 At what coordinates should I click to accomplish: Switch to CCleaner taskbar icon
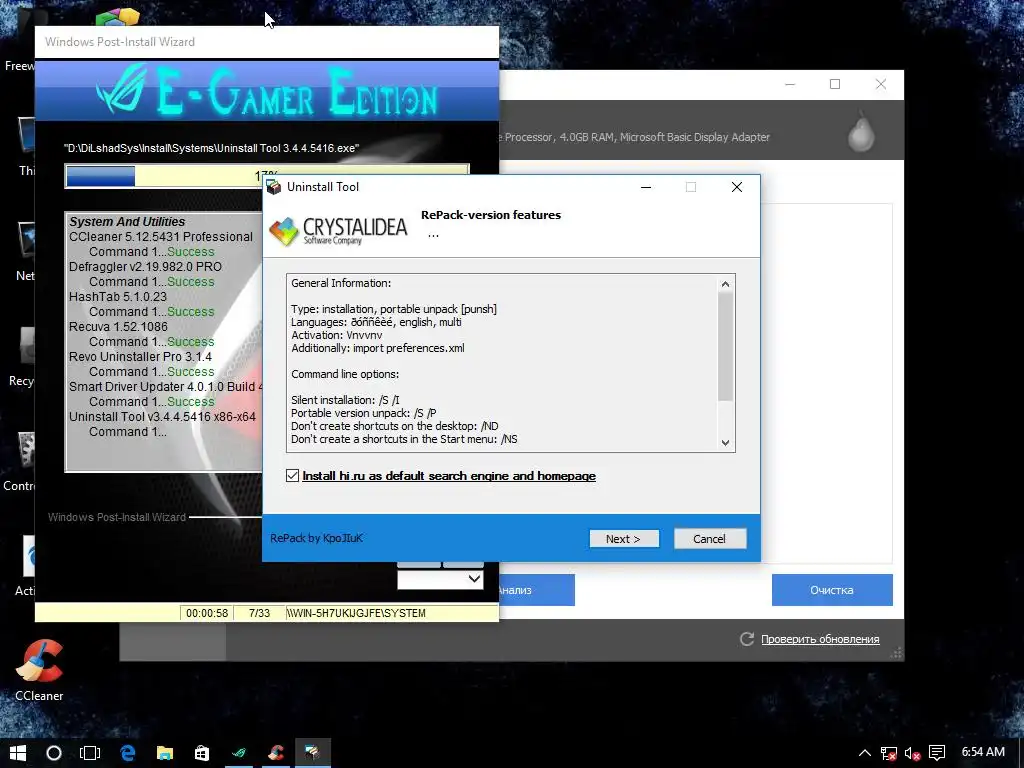(276, 752)
